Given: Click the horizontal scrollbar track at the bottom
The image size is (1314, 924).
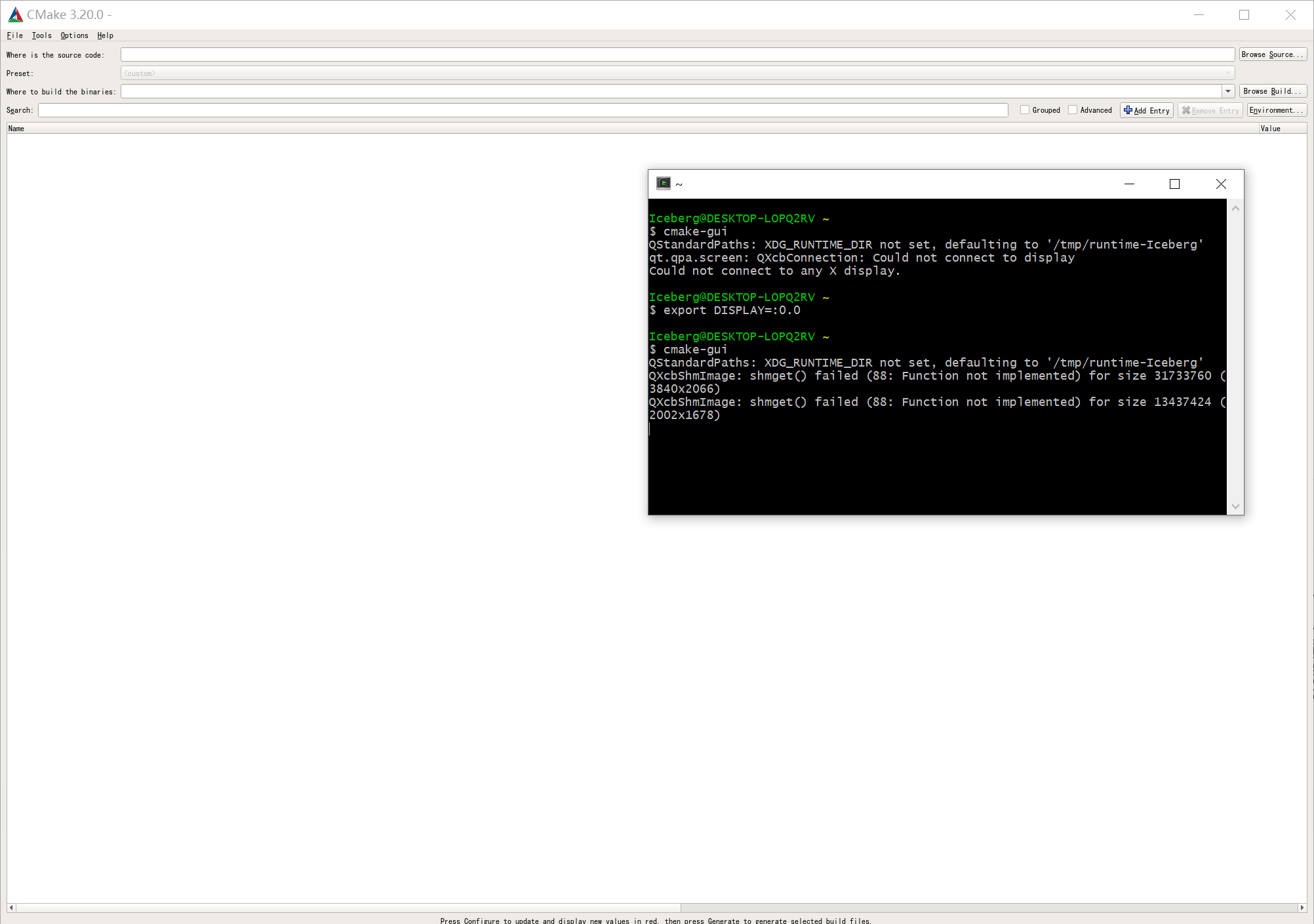Looking at the screenshot, I should tap(984, 908).
